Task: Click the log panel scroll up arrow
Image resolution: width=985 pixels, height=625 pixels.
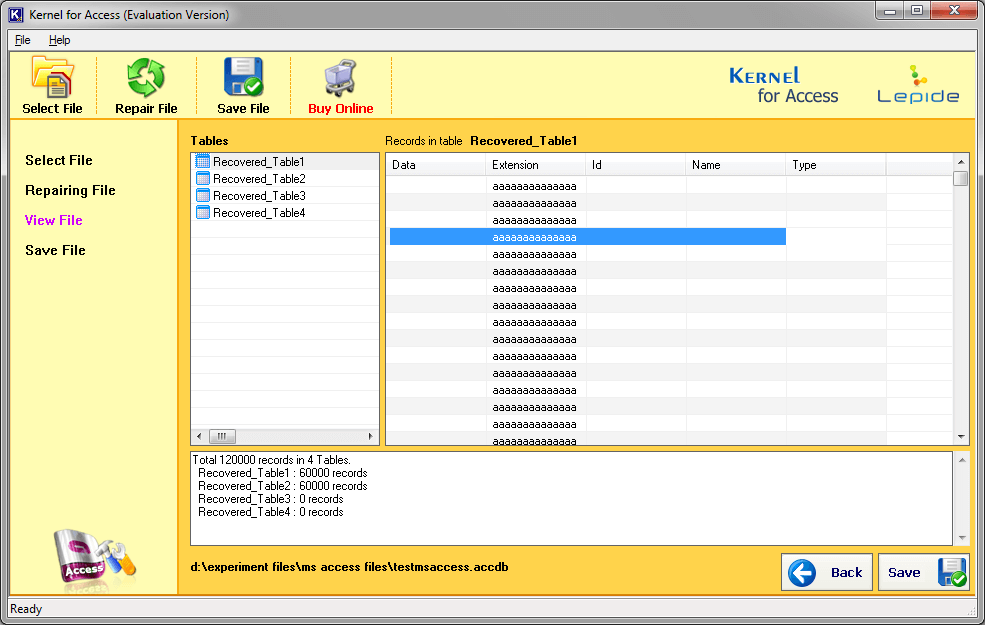Action: click(962, 460)
